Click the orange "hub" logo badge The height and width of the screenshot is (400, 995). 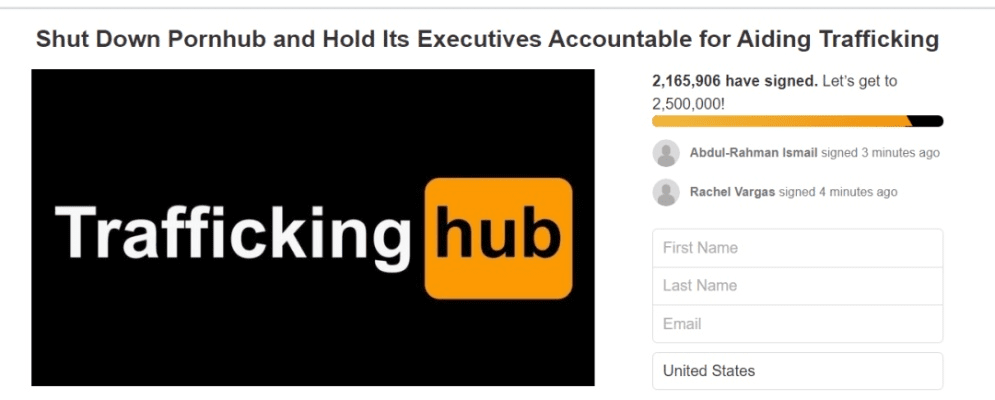tap(498, 238)
